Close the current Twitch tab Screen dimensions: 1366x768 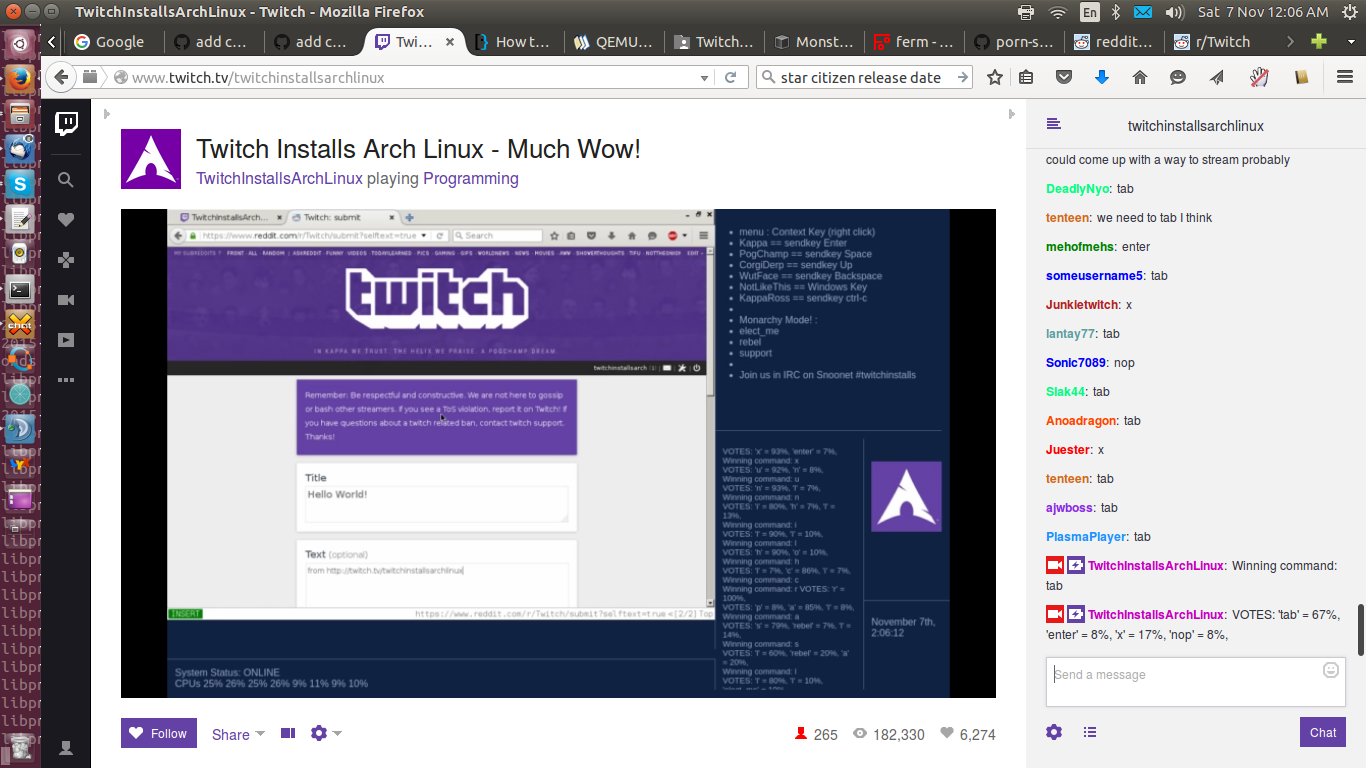point(450,42)
